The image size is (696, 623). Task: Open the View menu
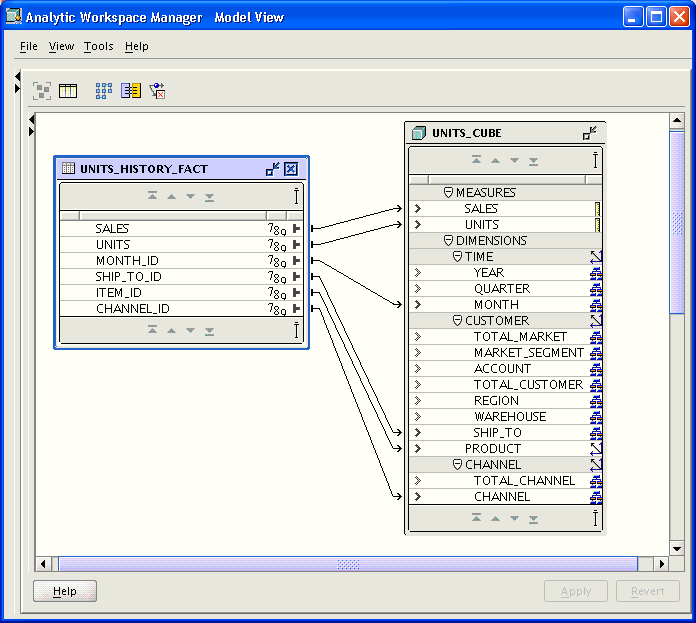click(61, 46)
